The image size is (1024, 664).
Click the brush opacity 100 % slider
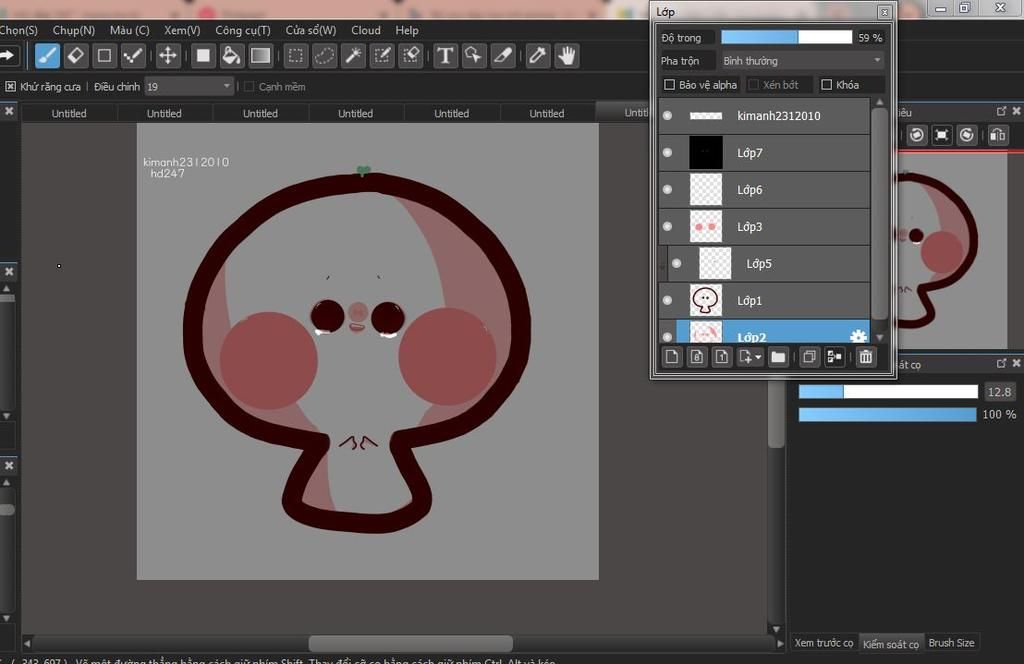[888, 415]
